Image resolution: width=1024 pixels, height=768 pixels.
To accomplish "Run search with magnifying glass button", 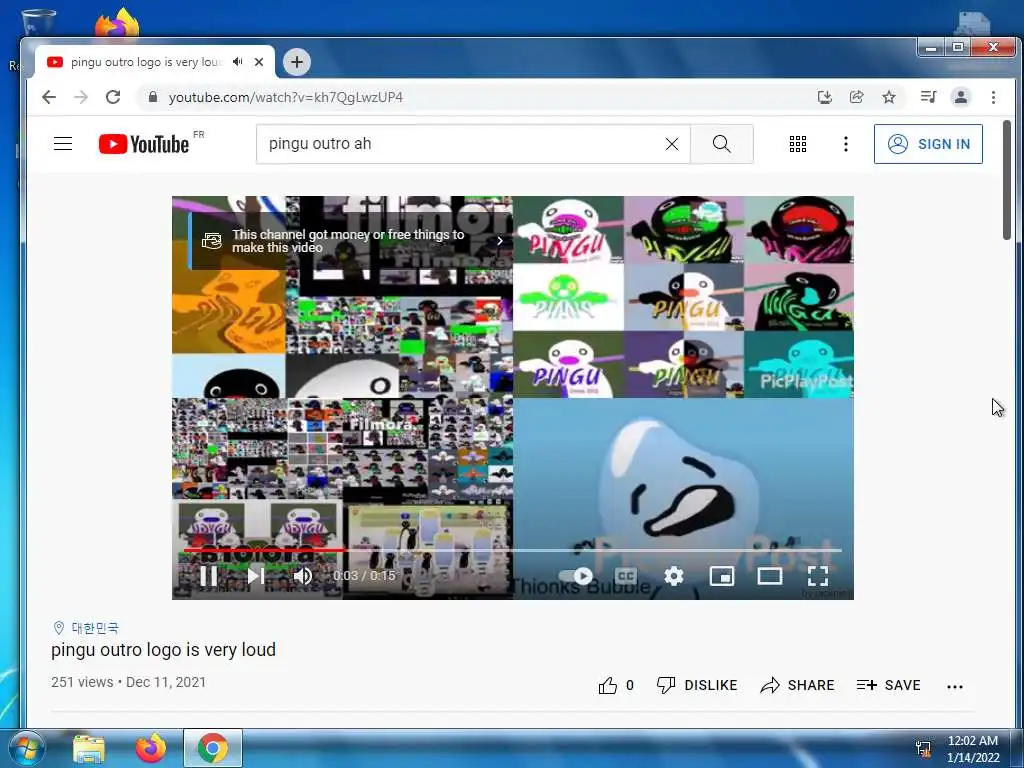I will click(x=722, y=144).
